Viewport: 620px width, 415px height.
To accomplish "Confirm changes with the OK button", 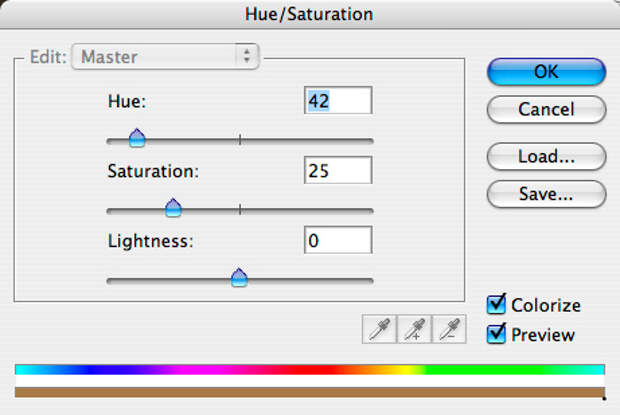I will tap(546, 72).
